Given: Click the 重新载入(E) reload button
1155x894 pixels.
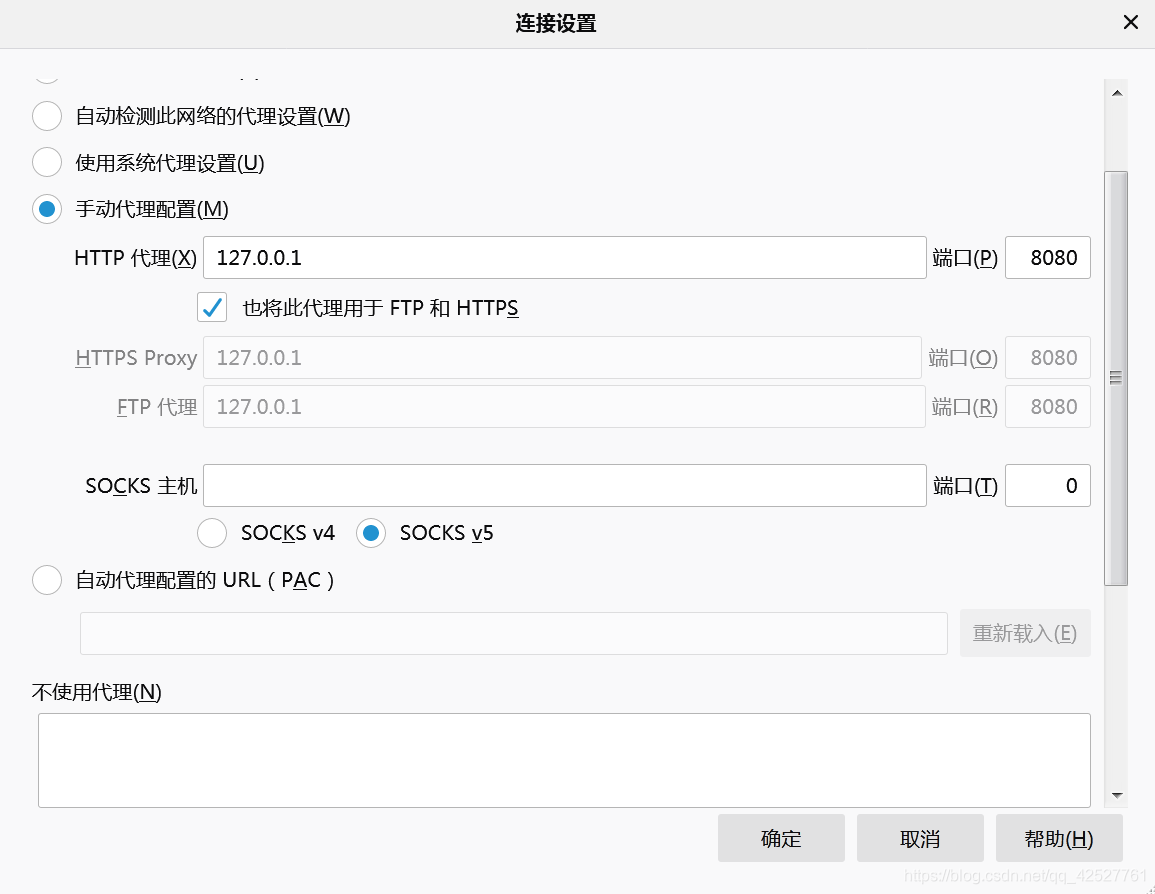Looking at the screenshot, I should 1025,633.
